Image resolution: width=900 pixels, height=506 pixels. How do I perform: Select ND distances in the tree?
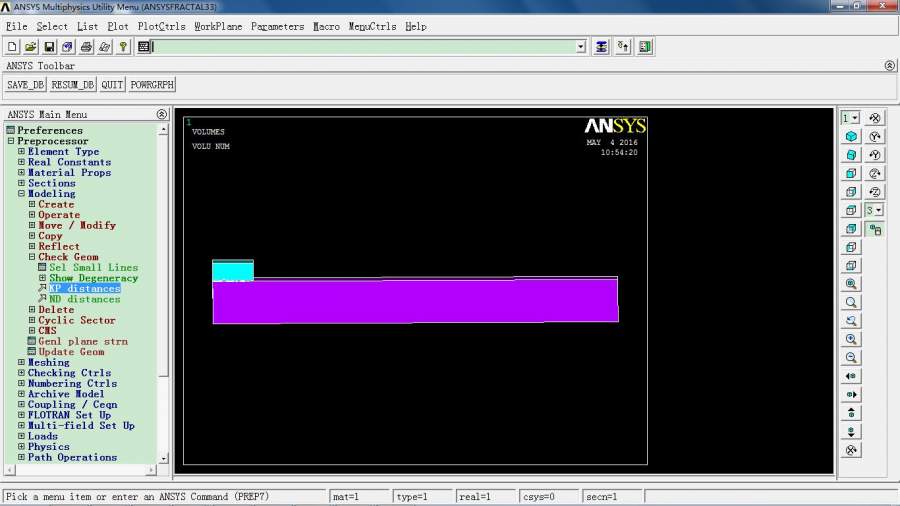click(x=84, y=299)
